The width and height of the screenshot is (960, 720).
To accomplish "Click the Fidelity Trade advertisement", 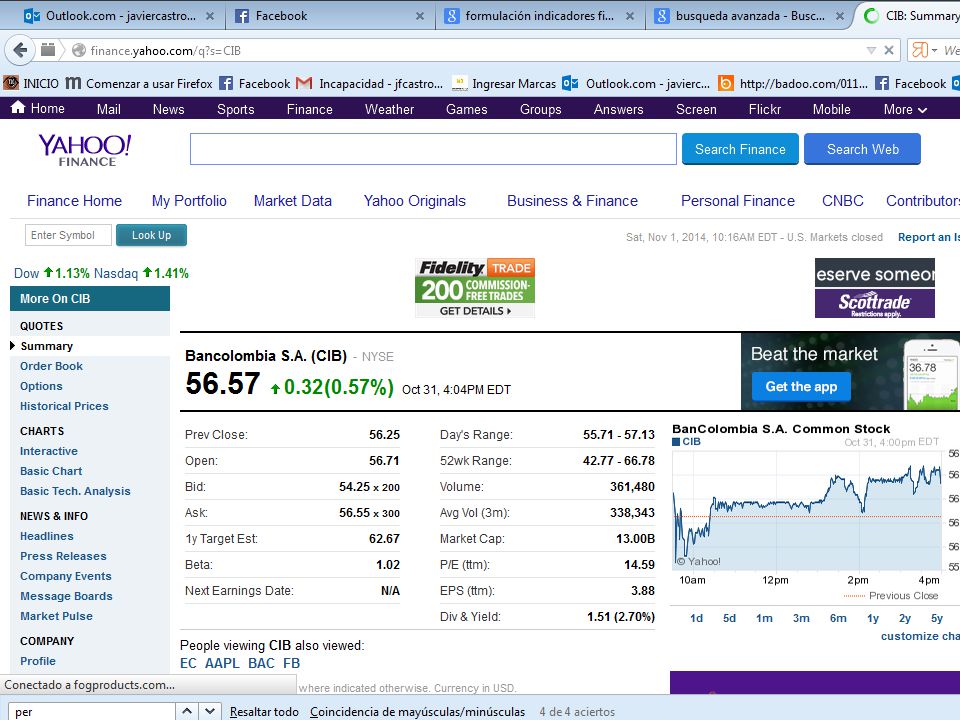I will [x=474, y=288].
